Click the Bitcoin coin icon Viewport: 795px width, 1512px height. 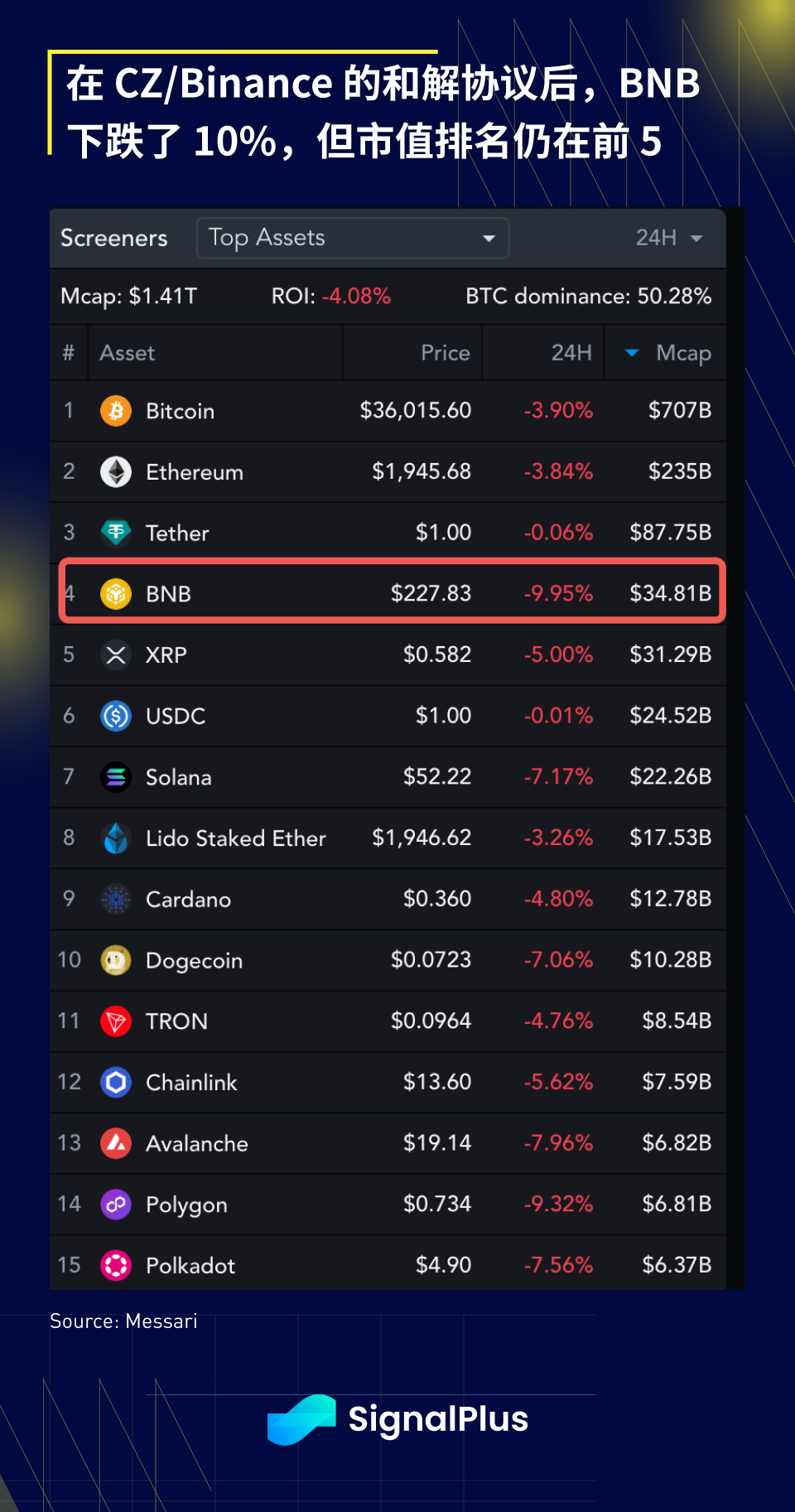pyautogui.click(x=116, y=411)
